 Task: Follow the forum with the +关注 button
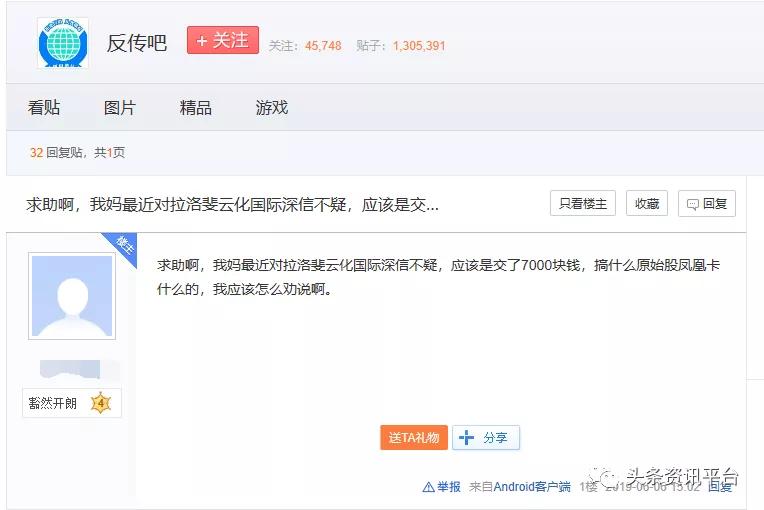(222, 41)
